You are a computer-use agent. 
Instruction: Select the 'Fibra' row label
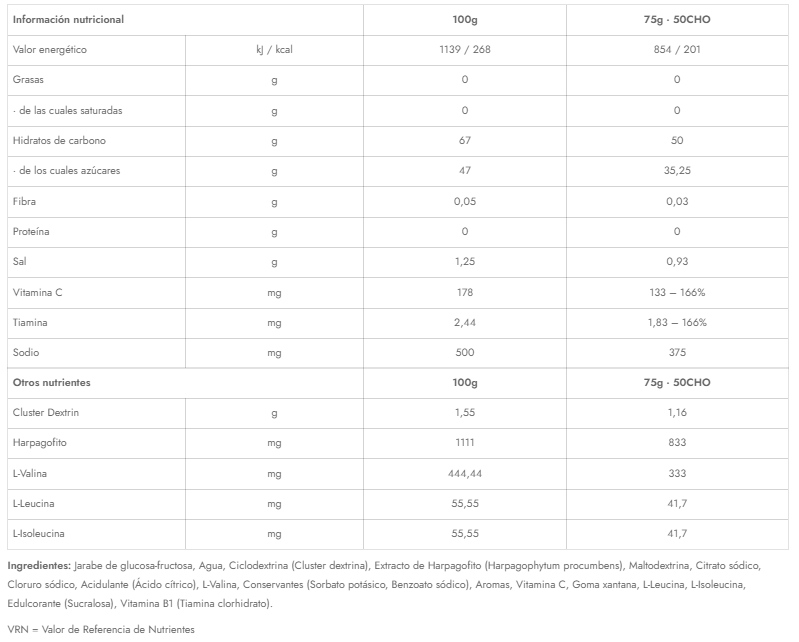(x=24, y=201)
